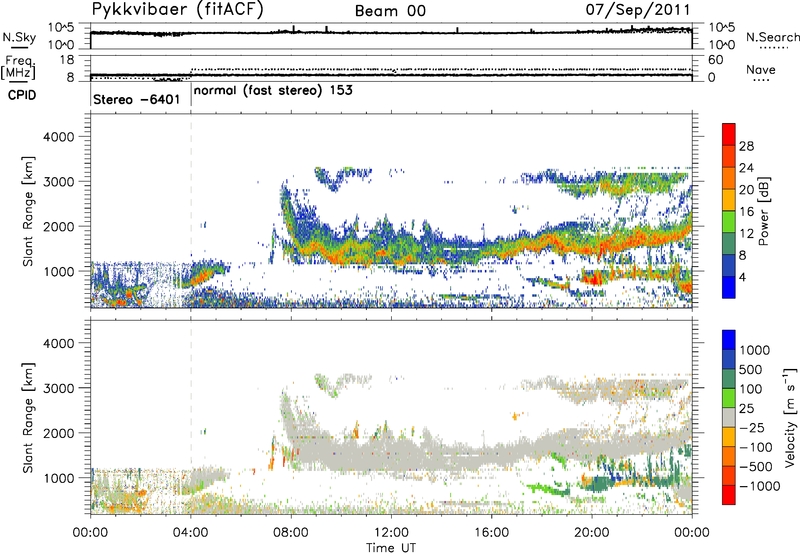Viewport: 800px width, 554px height.
Task: Click the 'Pykkvibaer (fitACF)' plot title
Action: coord(178,10)
